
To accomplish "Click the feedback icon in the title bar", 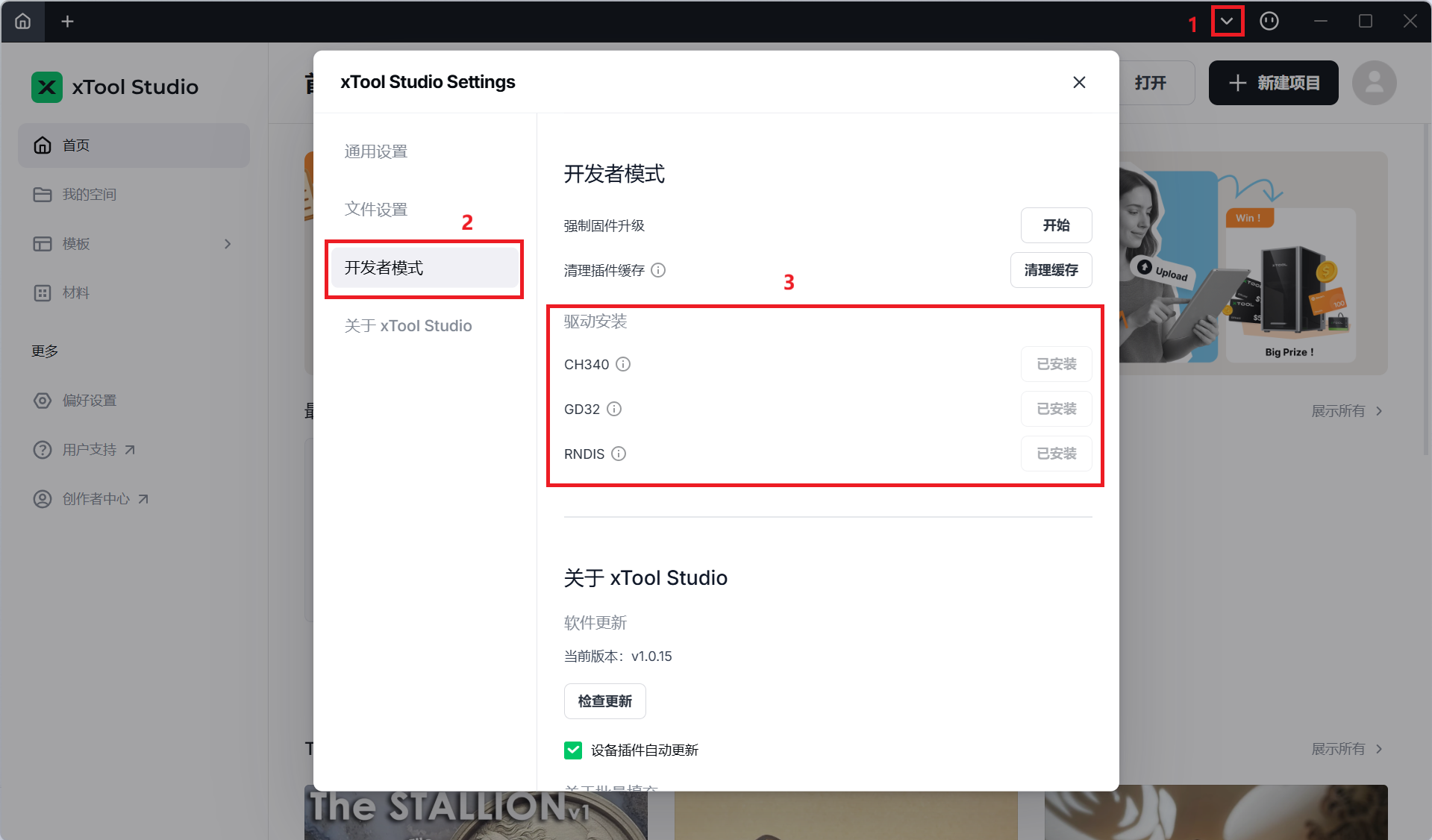I will coord(1269,21).
